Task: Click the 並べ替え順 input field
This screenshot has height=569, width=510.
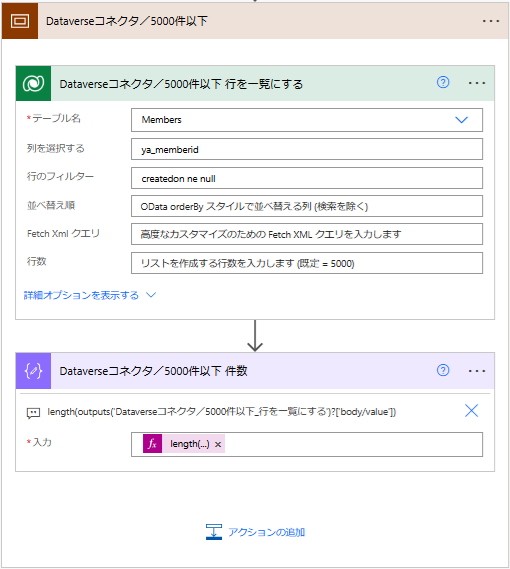Action: pyautogui.click(x=307, y=206)
